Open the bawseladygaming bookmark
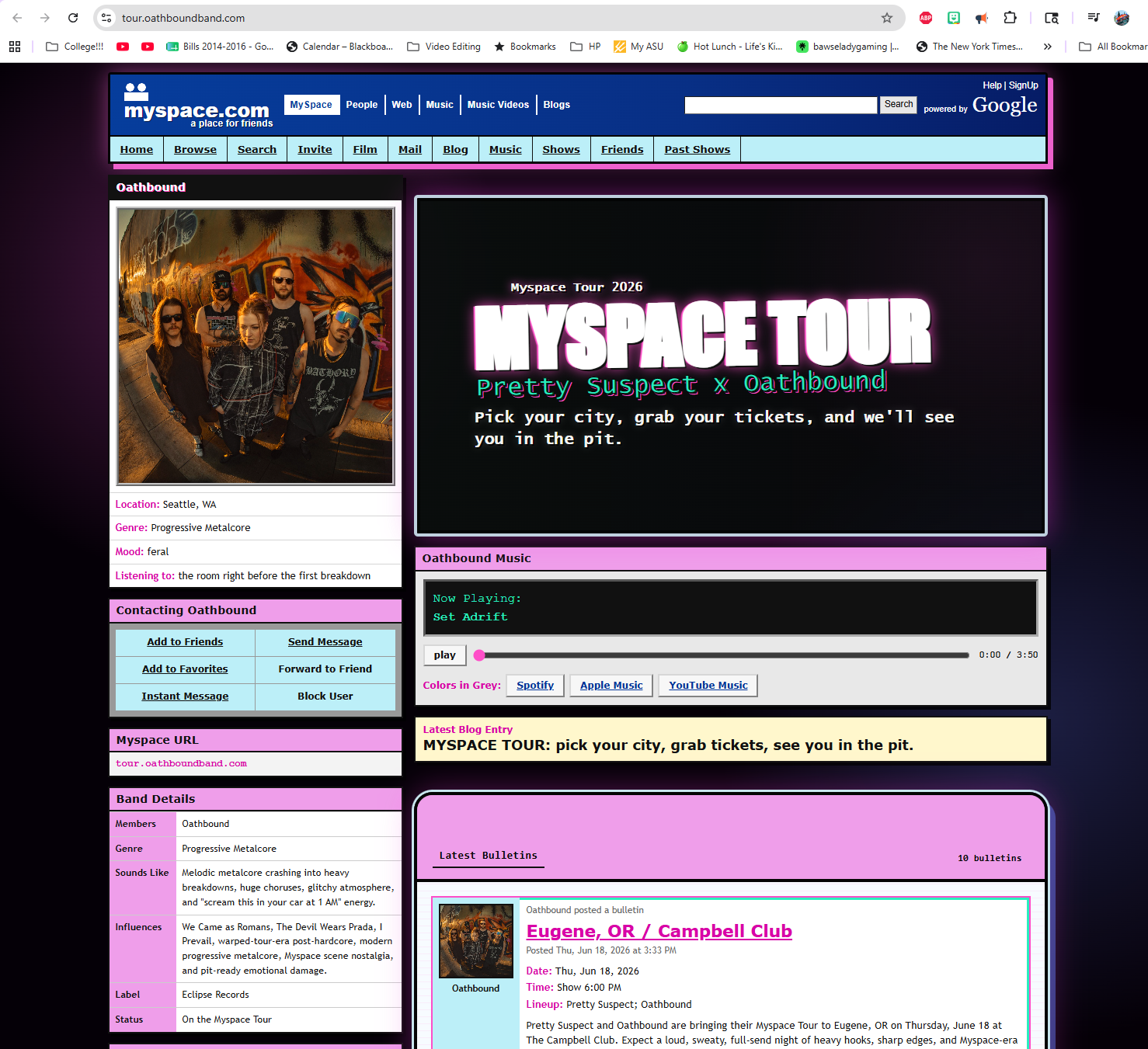1148x1049 pixels. pyautogui.click(x=847, y=47)
